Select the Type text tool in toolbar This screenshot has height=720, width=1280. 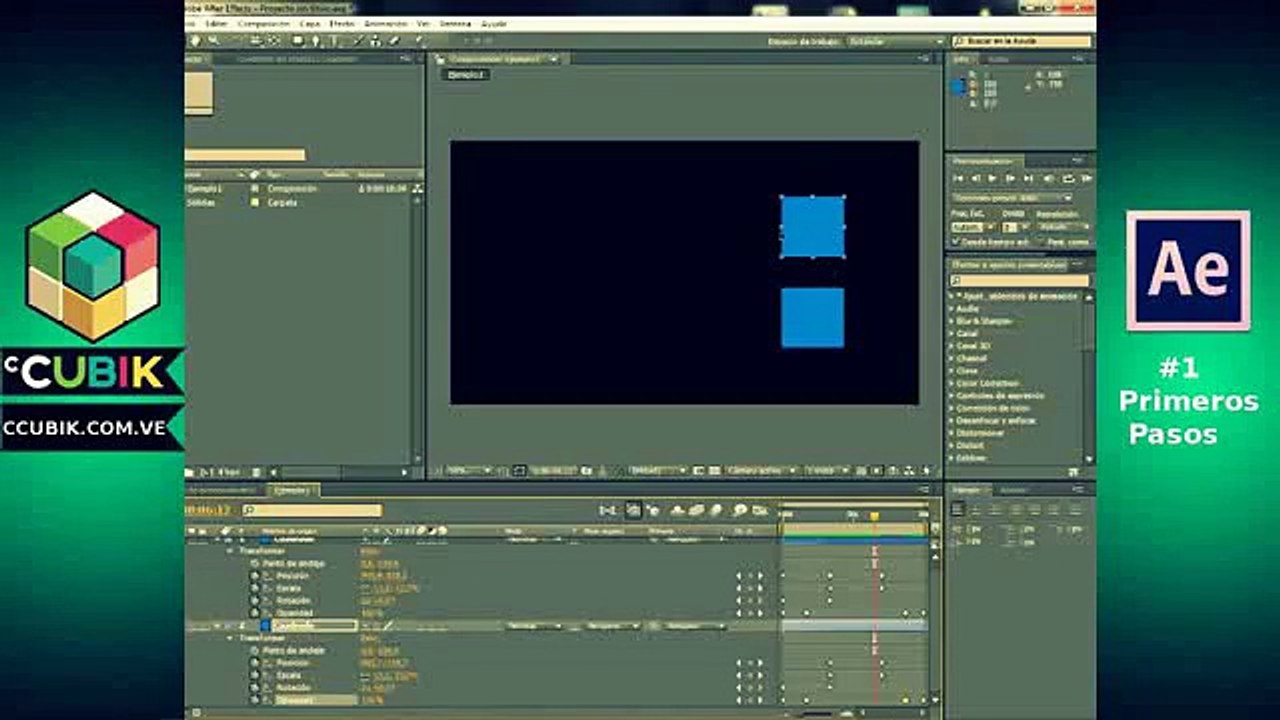click(x=335, y=41)
